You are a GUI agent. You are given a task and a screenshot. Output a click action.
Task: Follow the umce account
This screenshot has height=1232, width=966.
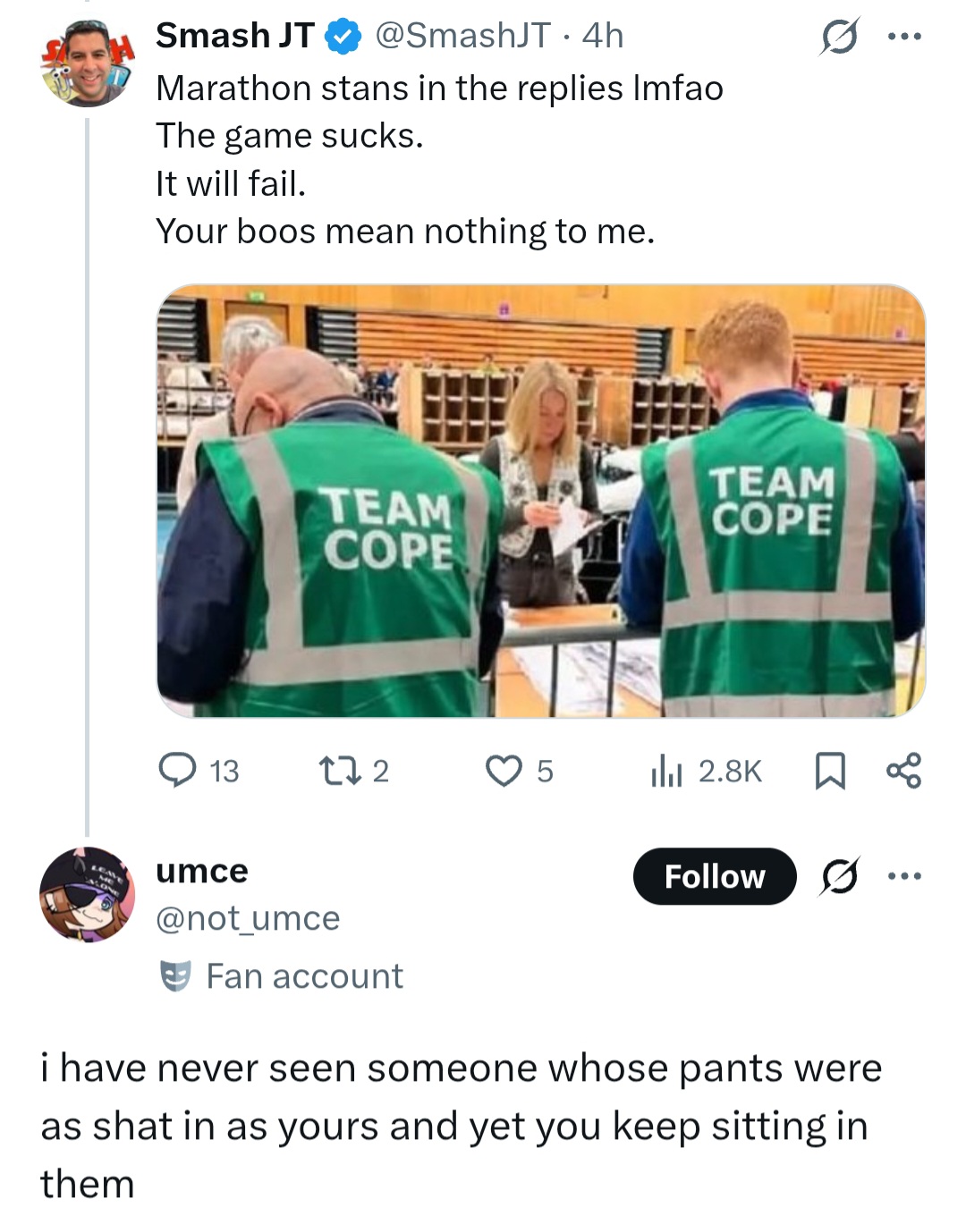715,876
